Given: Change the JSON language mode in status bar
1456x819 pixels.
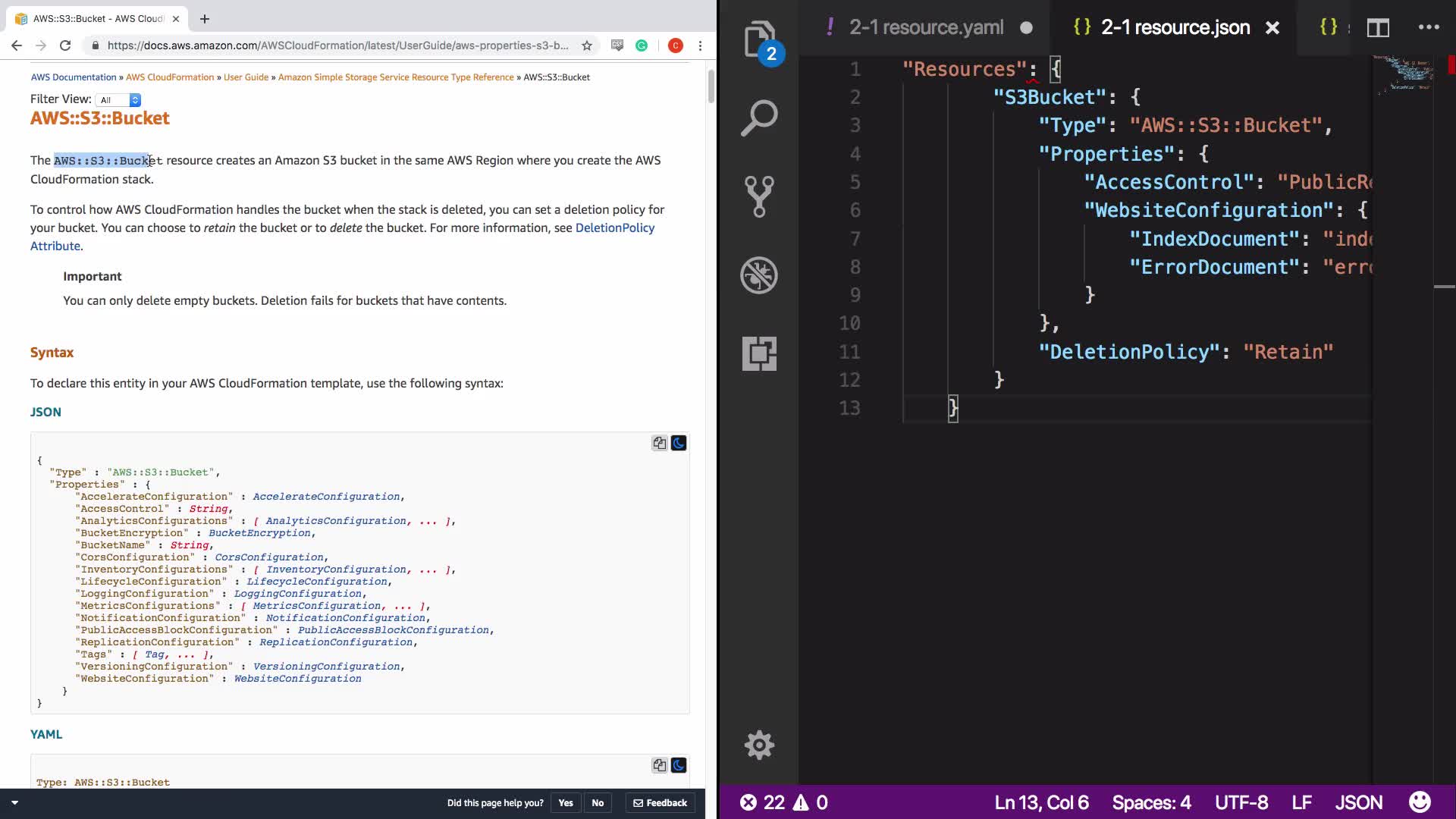Looking at the screenshot, I should [1358, 802].
